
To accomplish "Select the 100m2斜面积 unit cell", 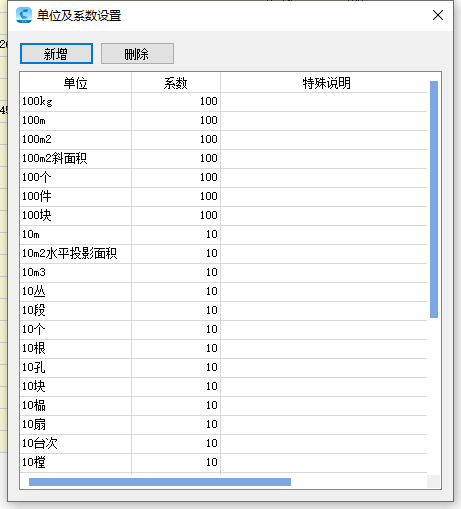I will 76,159.
